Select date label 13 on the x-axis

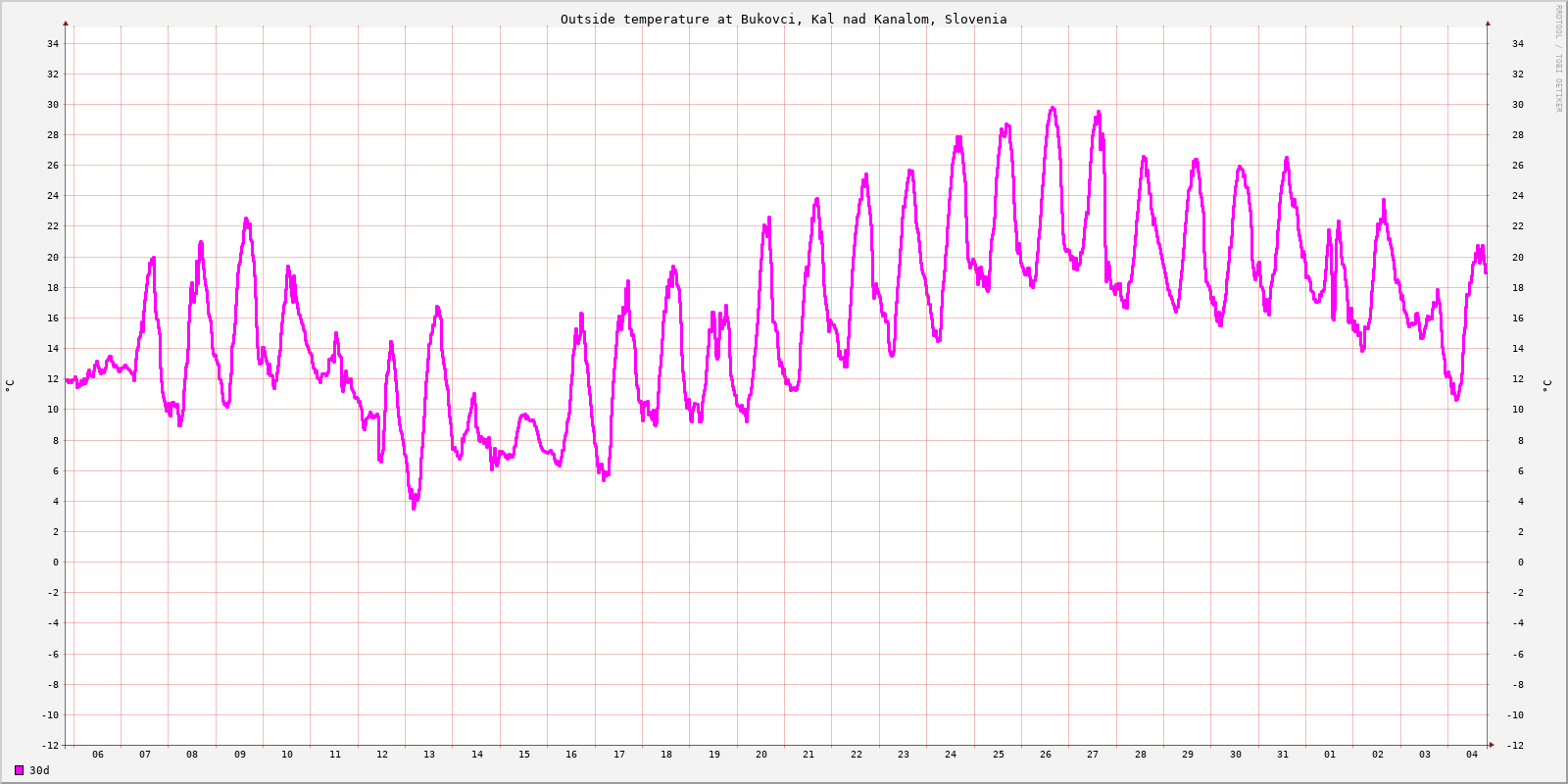(x=429, y=755)
